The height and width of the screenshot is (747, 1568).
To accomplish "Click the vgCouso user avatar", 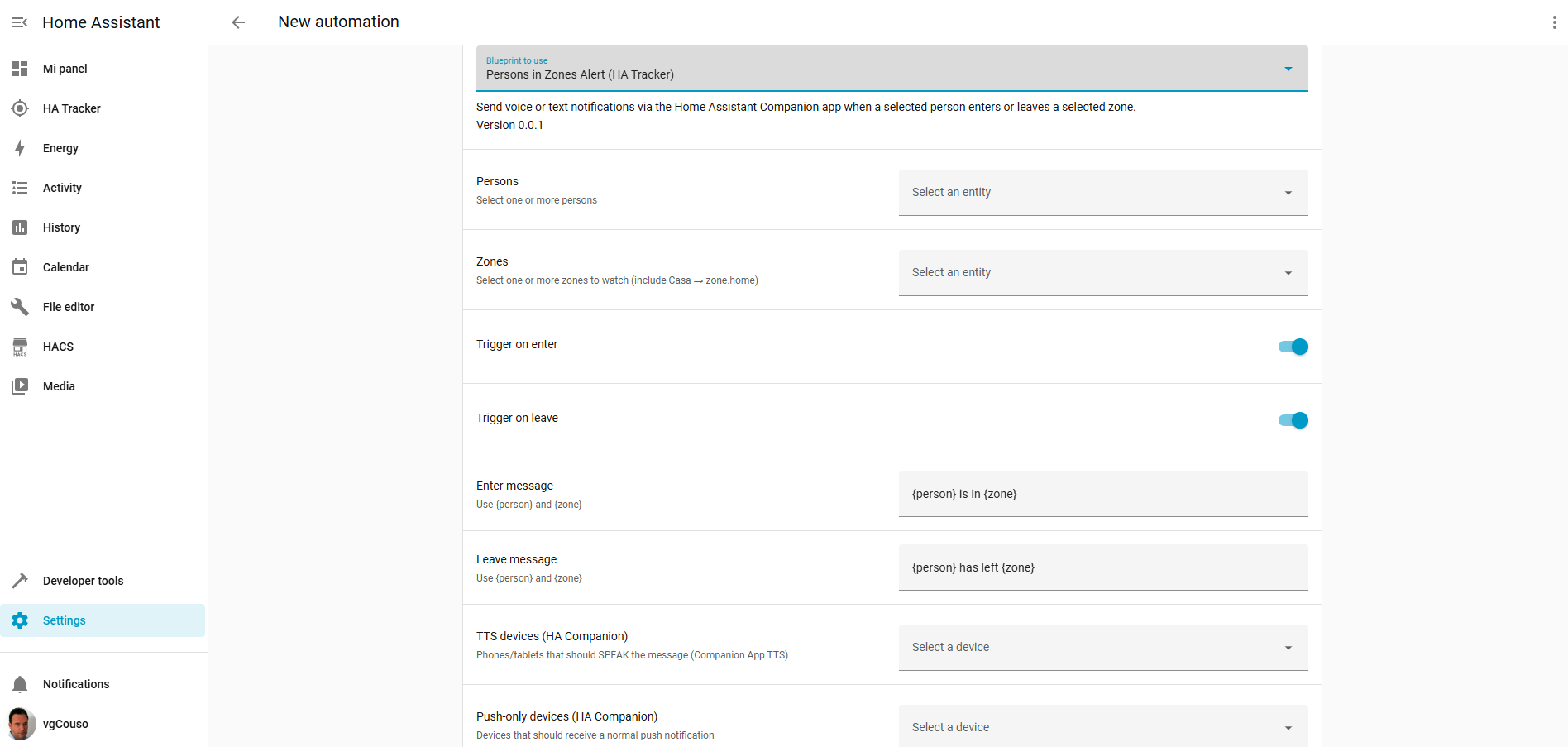I will (21, 724).
